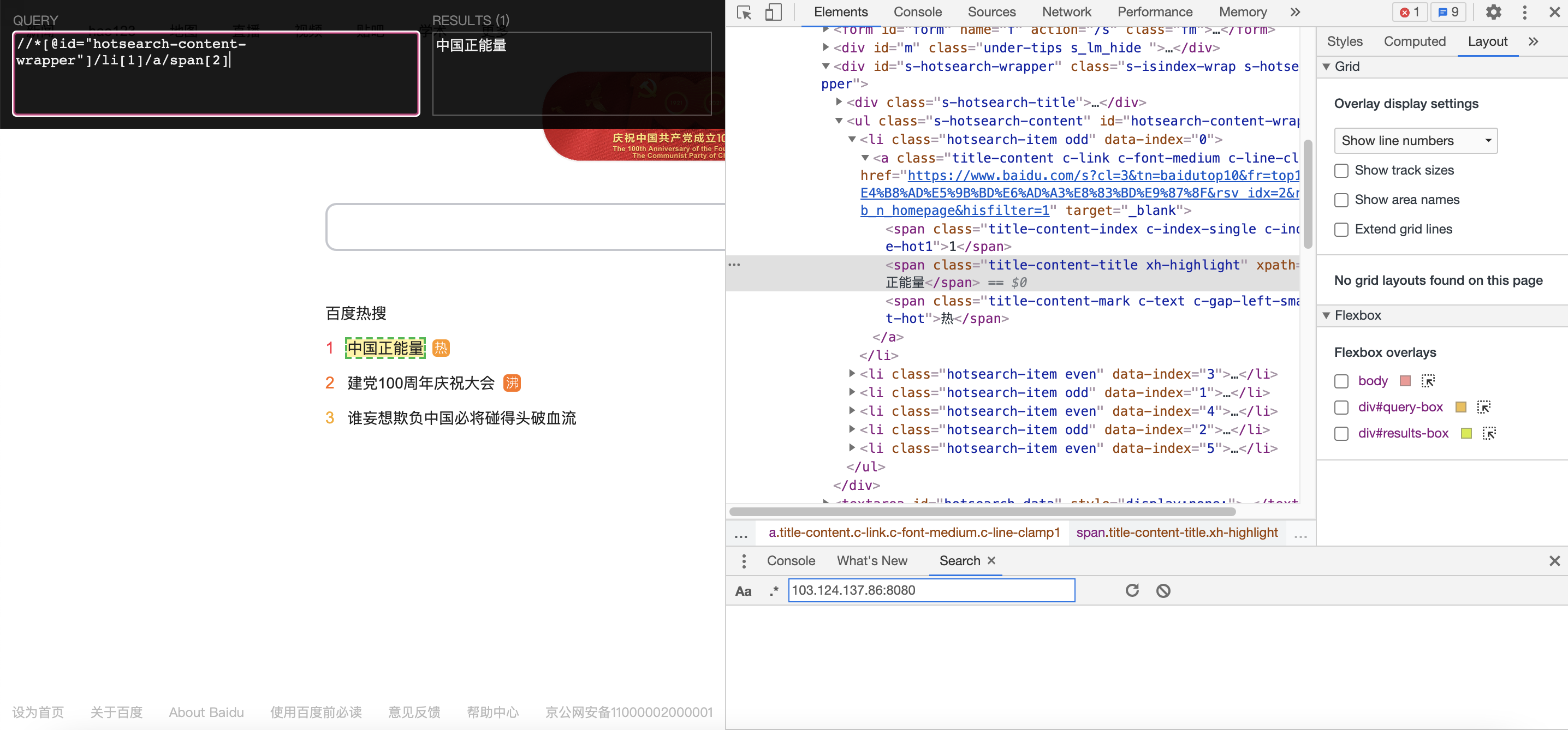Expand the li with data-index="5"
The height and width of the screenshot is (730, 1568).
tap(852, 448)
